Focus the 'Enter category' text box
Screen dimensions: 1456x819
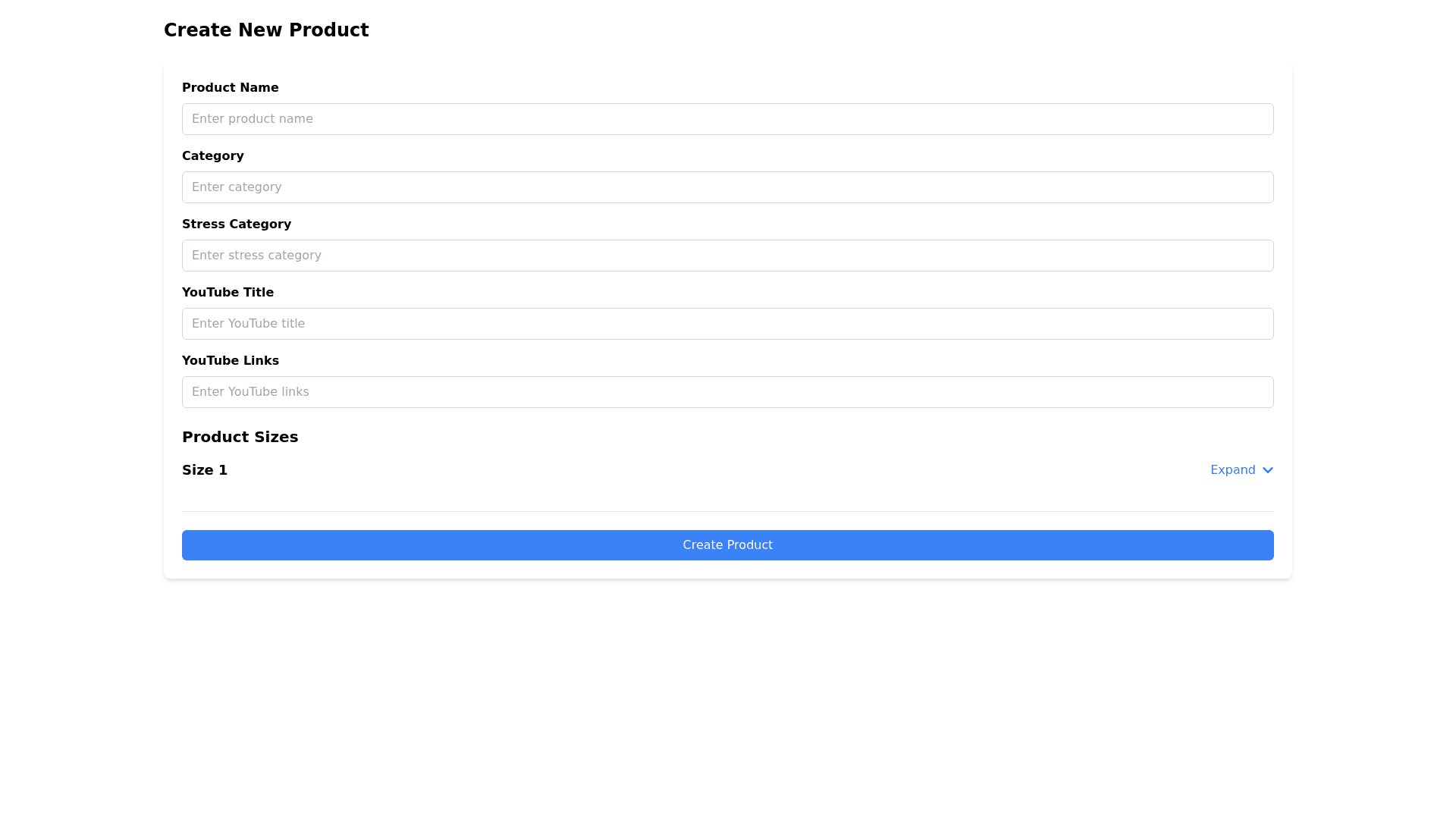[x=727, y=187]
